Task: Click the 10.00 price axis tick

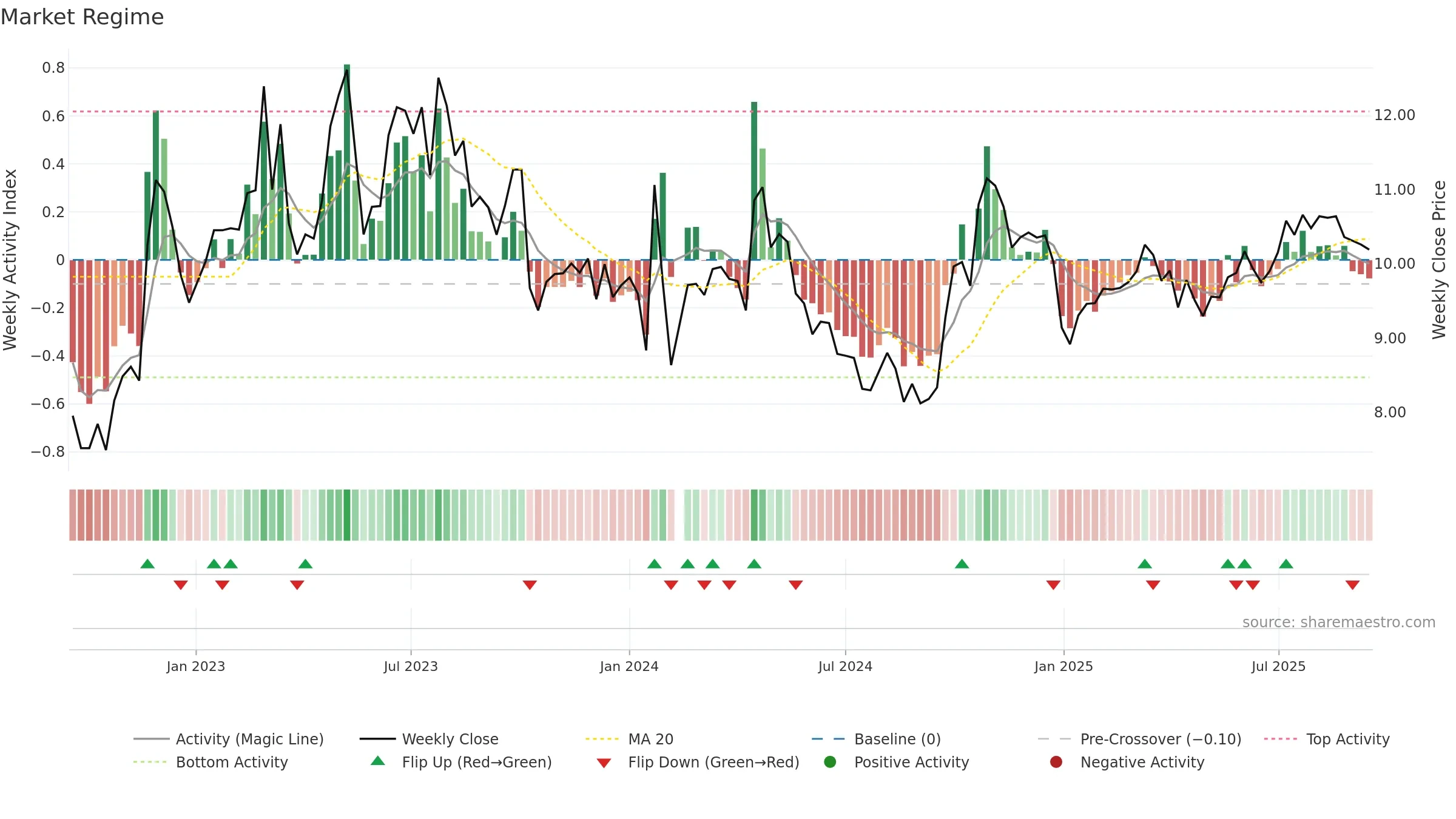Action: click(1395, 263)
